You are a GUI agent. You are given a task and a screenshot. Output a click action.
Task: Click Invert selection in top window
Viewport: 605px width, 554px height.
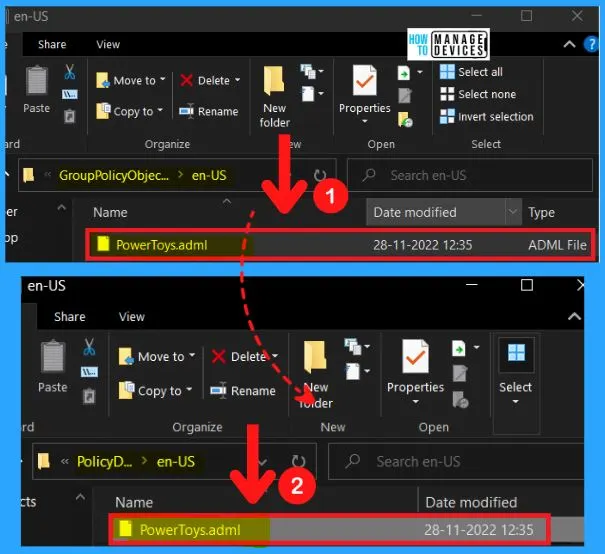(x=487, y=117)
